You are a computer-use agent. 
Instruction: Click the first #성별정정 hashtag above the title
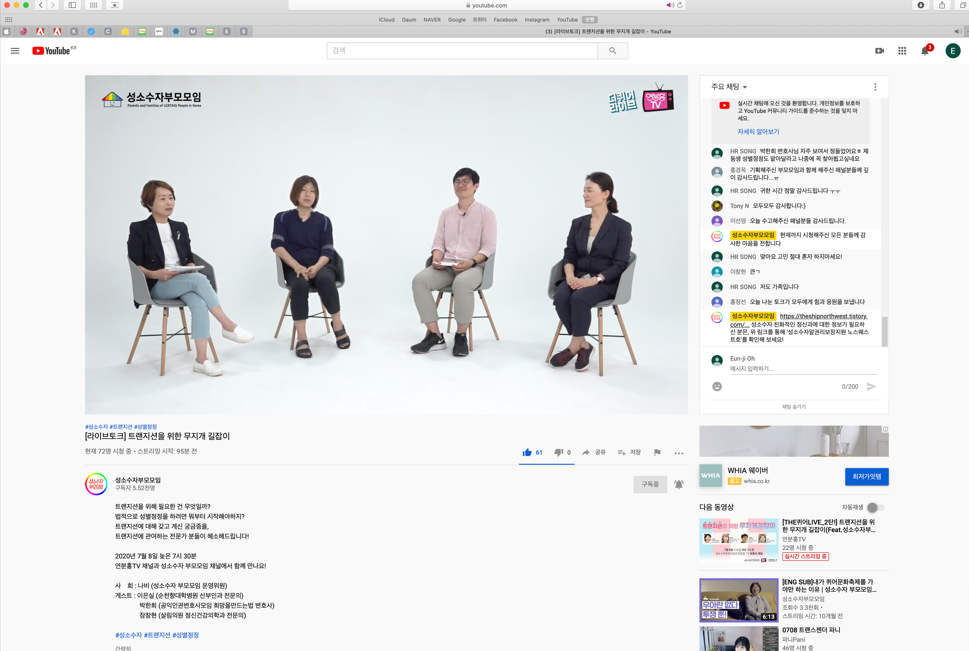(x=145, y=427)
